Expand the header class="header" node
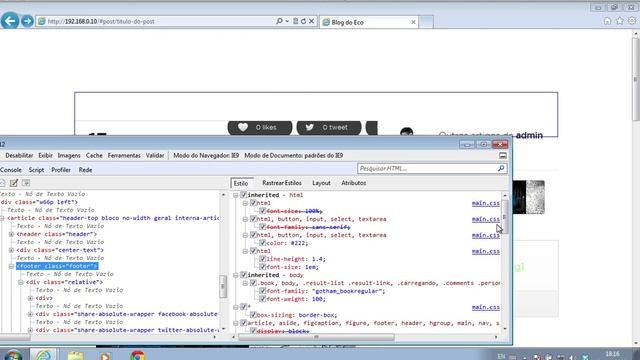This screenshot has height=360, width=640. 11,234
